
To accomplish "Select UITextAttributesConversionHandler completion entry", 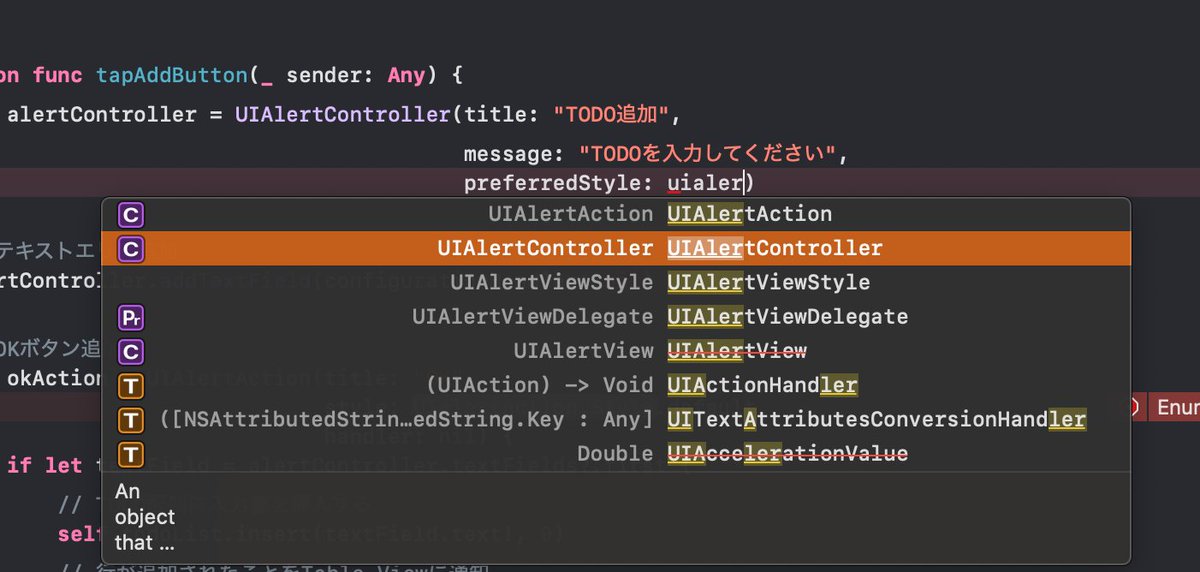I will click(x=616, y=420).
